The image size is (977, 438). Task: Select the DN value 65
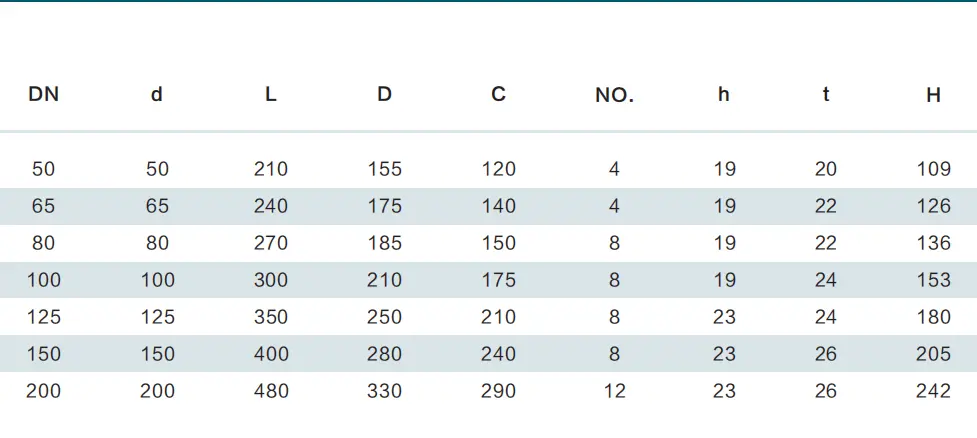point(44,206)
